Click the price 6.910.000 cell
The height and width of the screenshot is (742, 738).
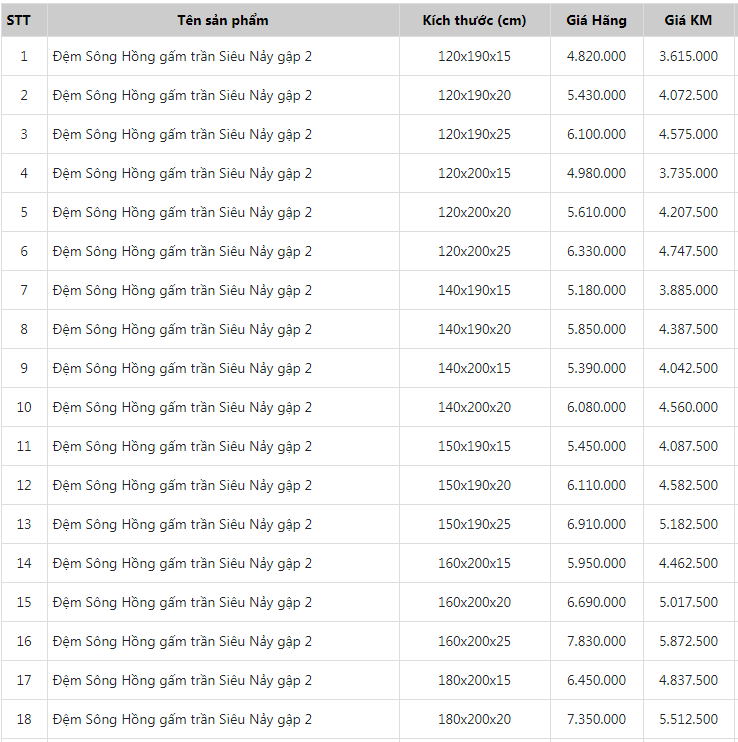596,524
